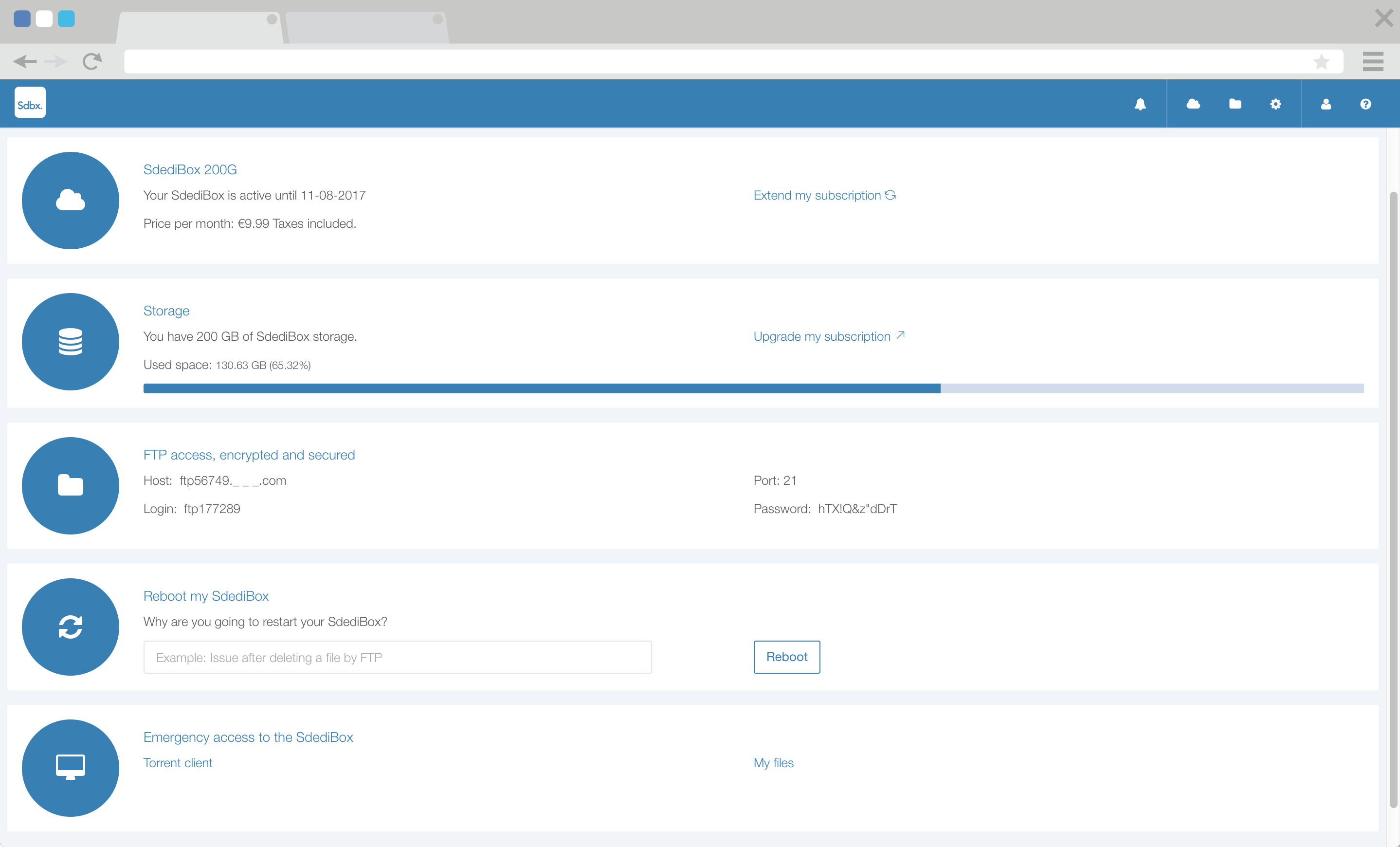Click the password value hTX!Q&z"dDrT
The width and height of the screenshot is (1400, 847).
(857, 509)
